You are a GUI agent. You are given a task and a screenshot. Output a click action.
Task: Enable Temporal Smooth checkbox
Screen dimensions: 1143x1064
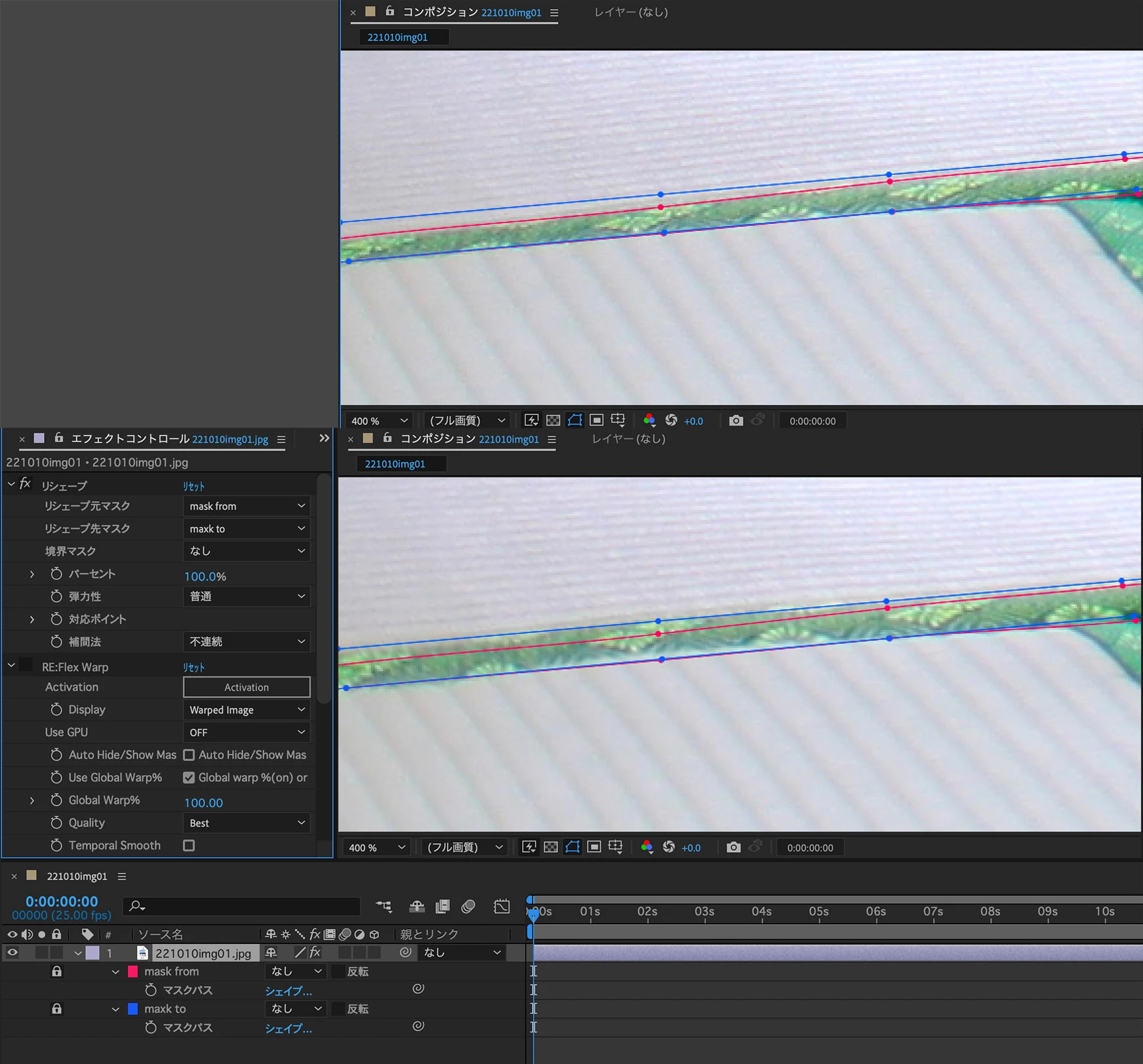[x=189, y=846]
